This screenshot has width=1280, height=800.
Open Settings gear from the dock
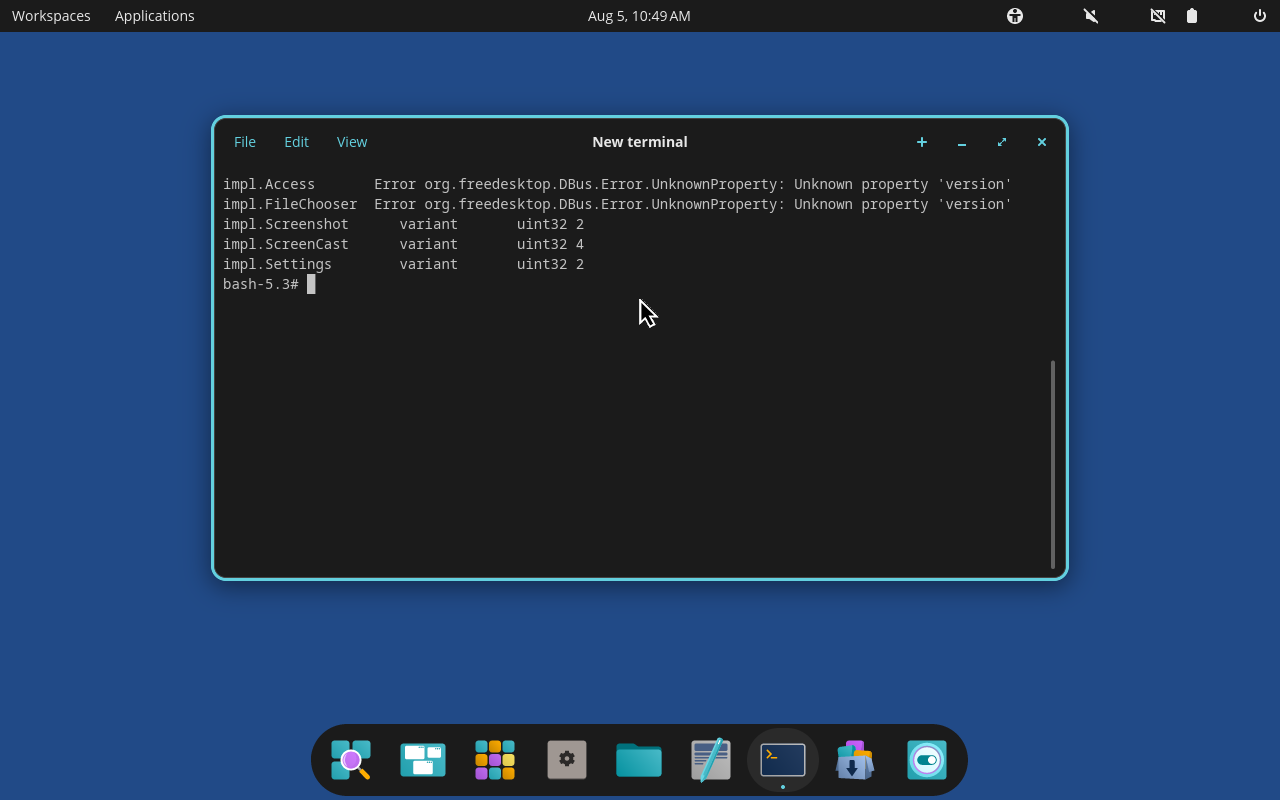(567, 760)
